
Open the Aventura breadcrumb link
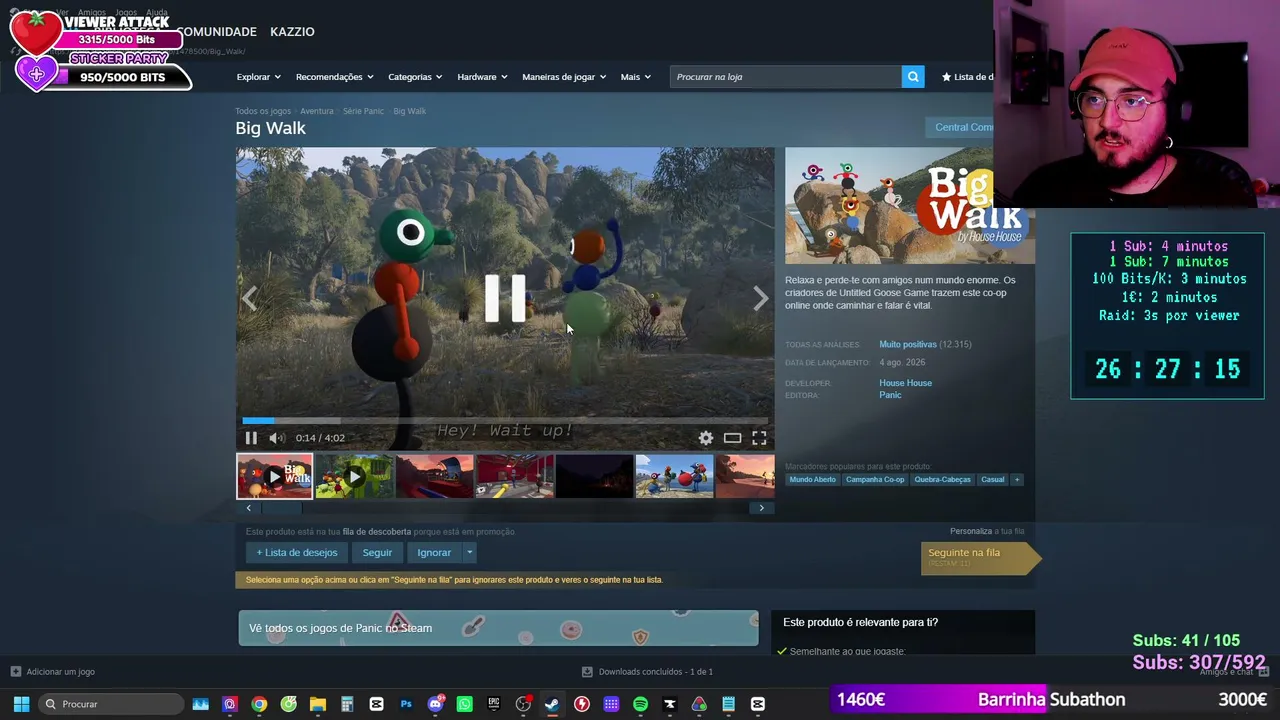pos(317,111)
